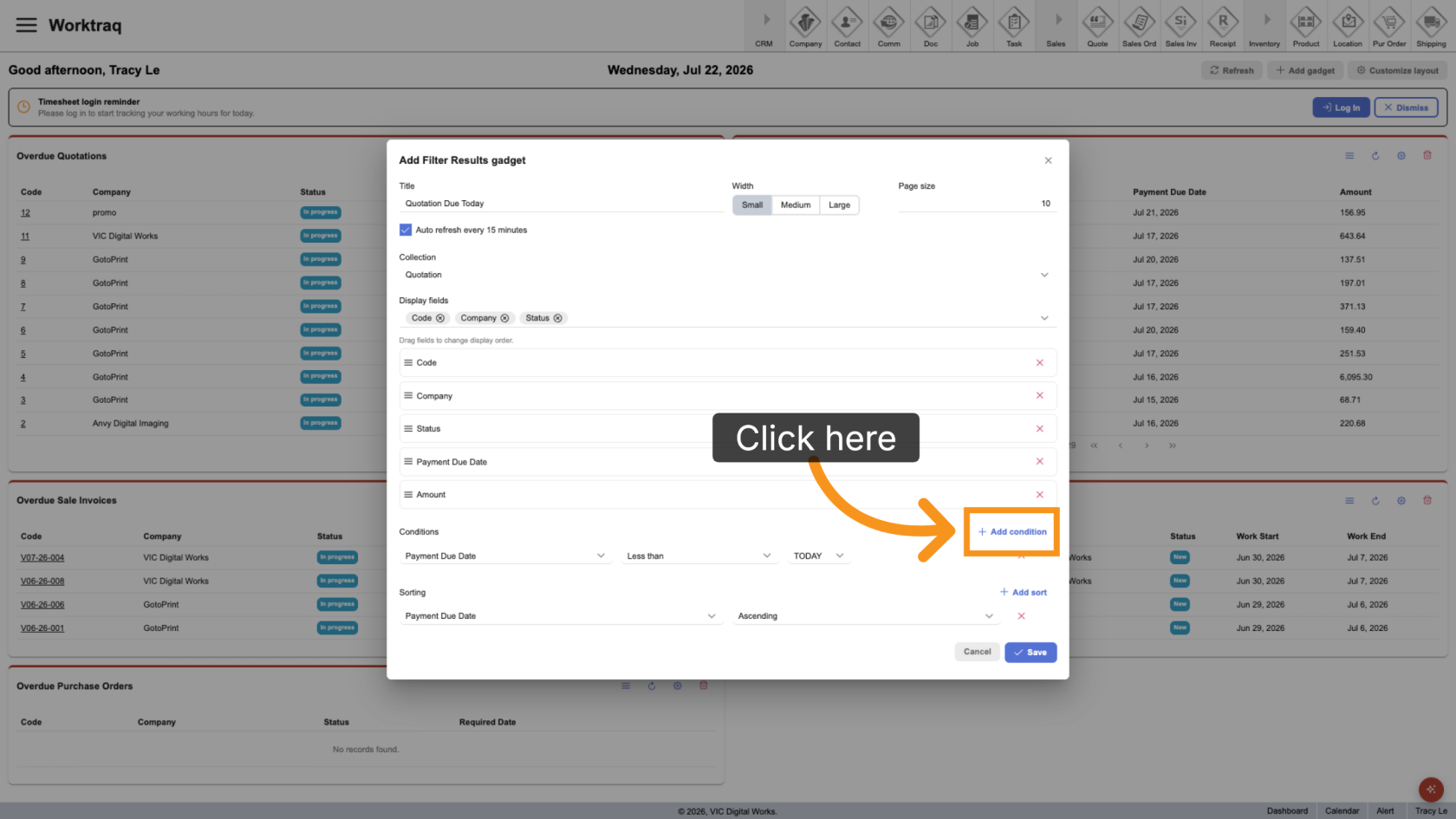Open the Company module icon
Viewport: 1456px width, 819px height.
(805, 26)
